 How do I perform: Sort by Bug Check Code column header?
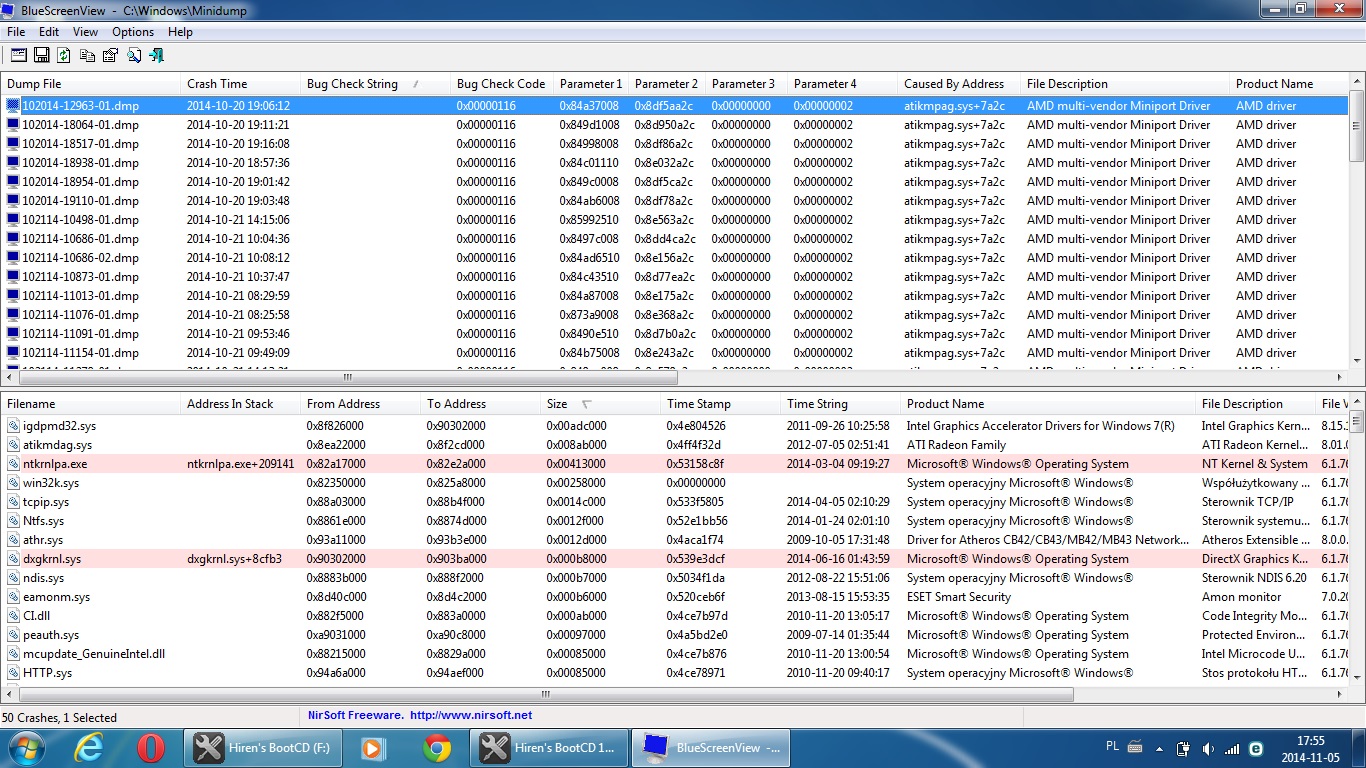tap(501, 84)
